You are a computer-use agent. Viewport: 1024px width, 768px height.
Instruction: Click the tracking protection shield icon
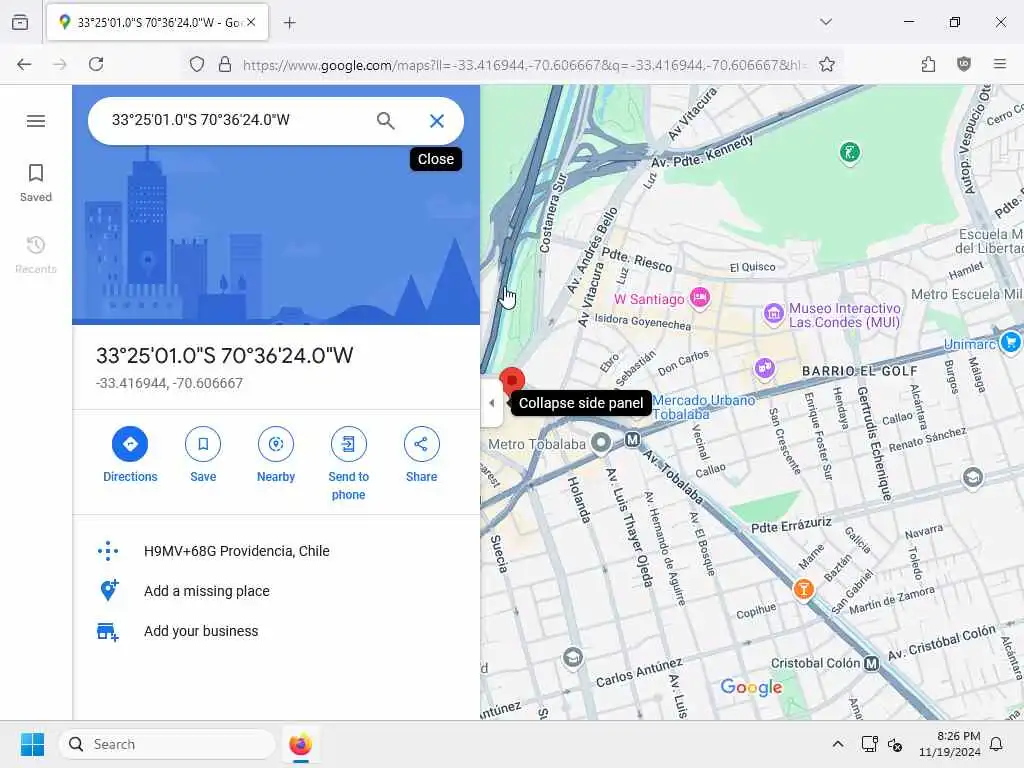[197, 64]
